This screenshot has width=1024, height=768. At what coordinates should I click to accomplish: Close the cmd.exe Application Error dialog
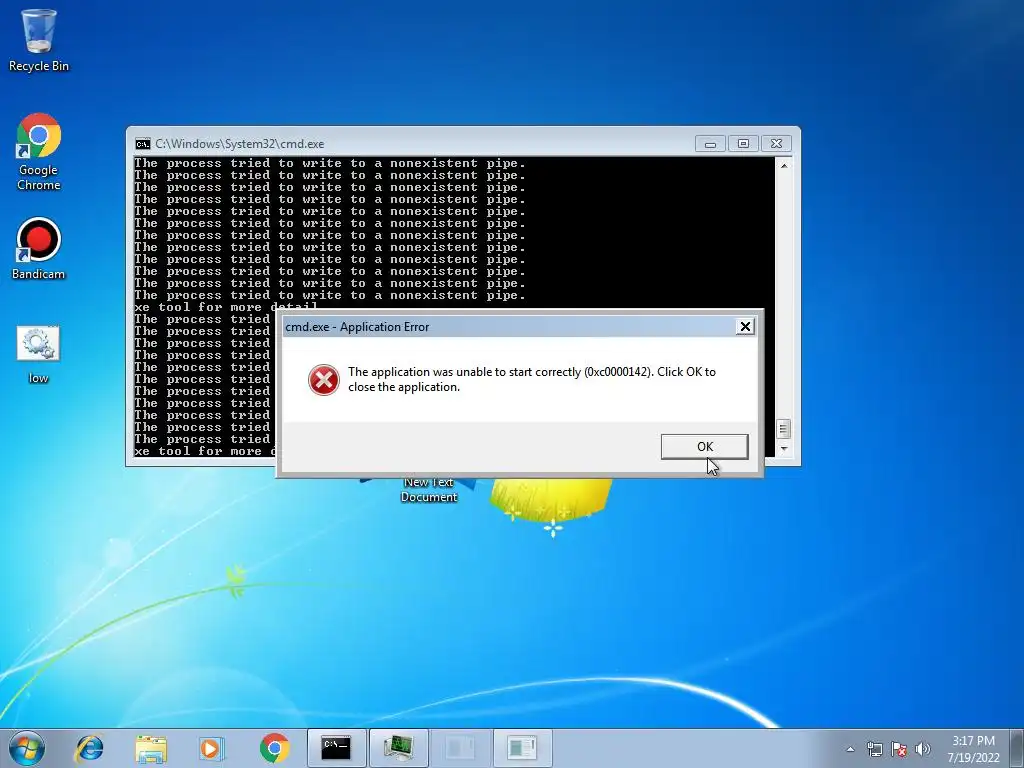744,327
